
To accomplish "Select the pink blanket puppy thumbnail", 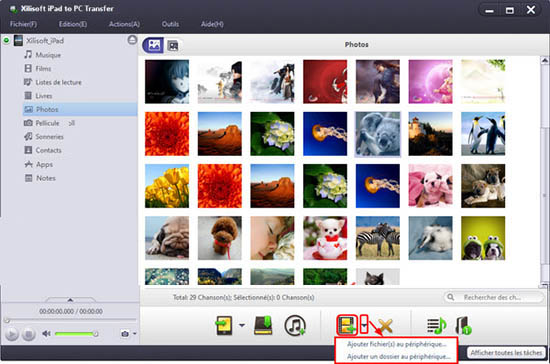I will (x=430, y=186).
